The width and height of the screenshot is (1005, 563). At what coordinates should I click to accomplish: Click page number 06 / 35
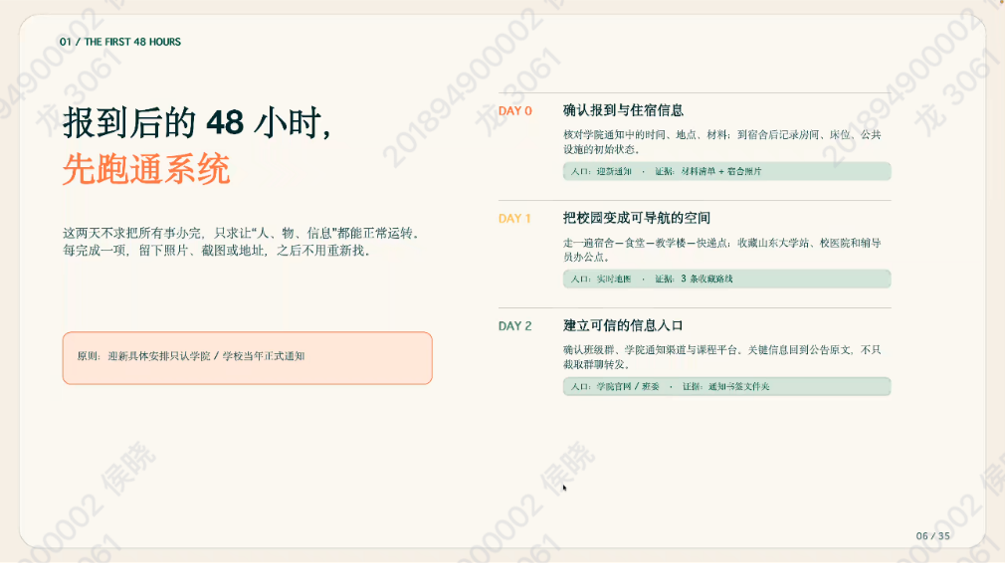click(933, 536)
